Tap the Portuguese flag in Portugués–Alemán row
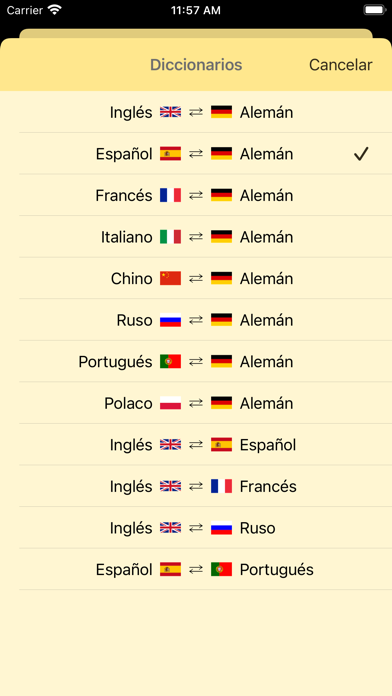Screen dimensions: 392x696 click(x=170, y=361)
